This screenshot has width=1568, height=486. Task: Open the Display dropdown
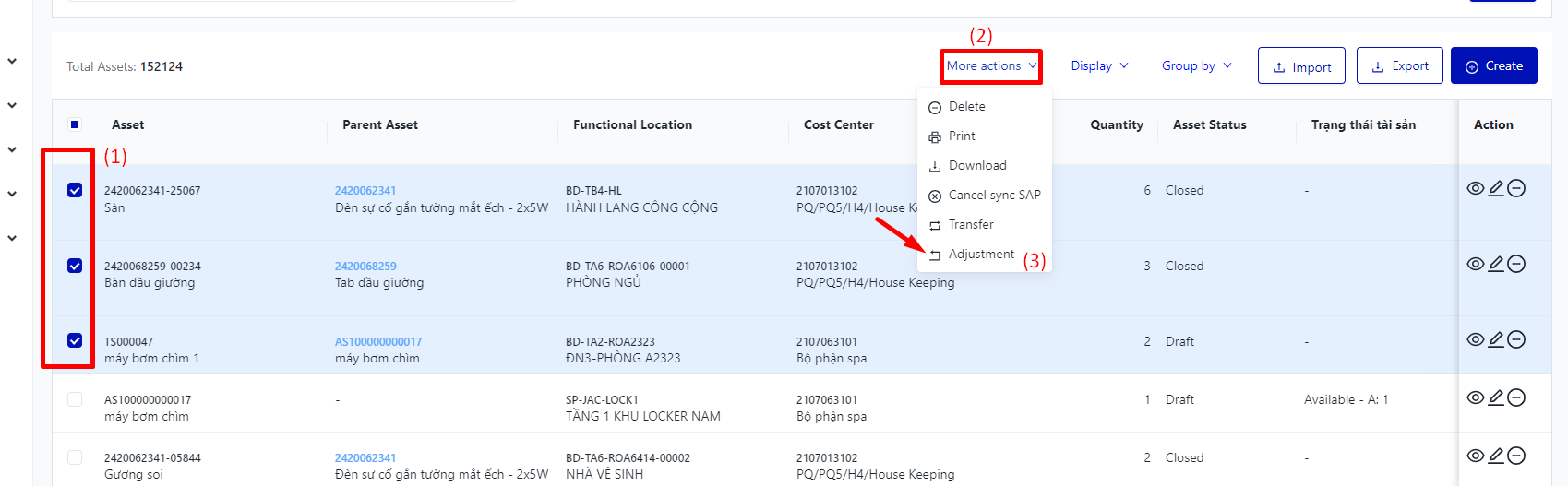point(1098,66)
